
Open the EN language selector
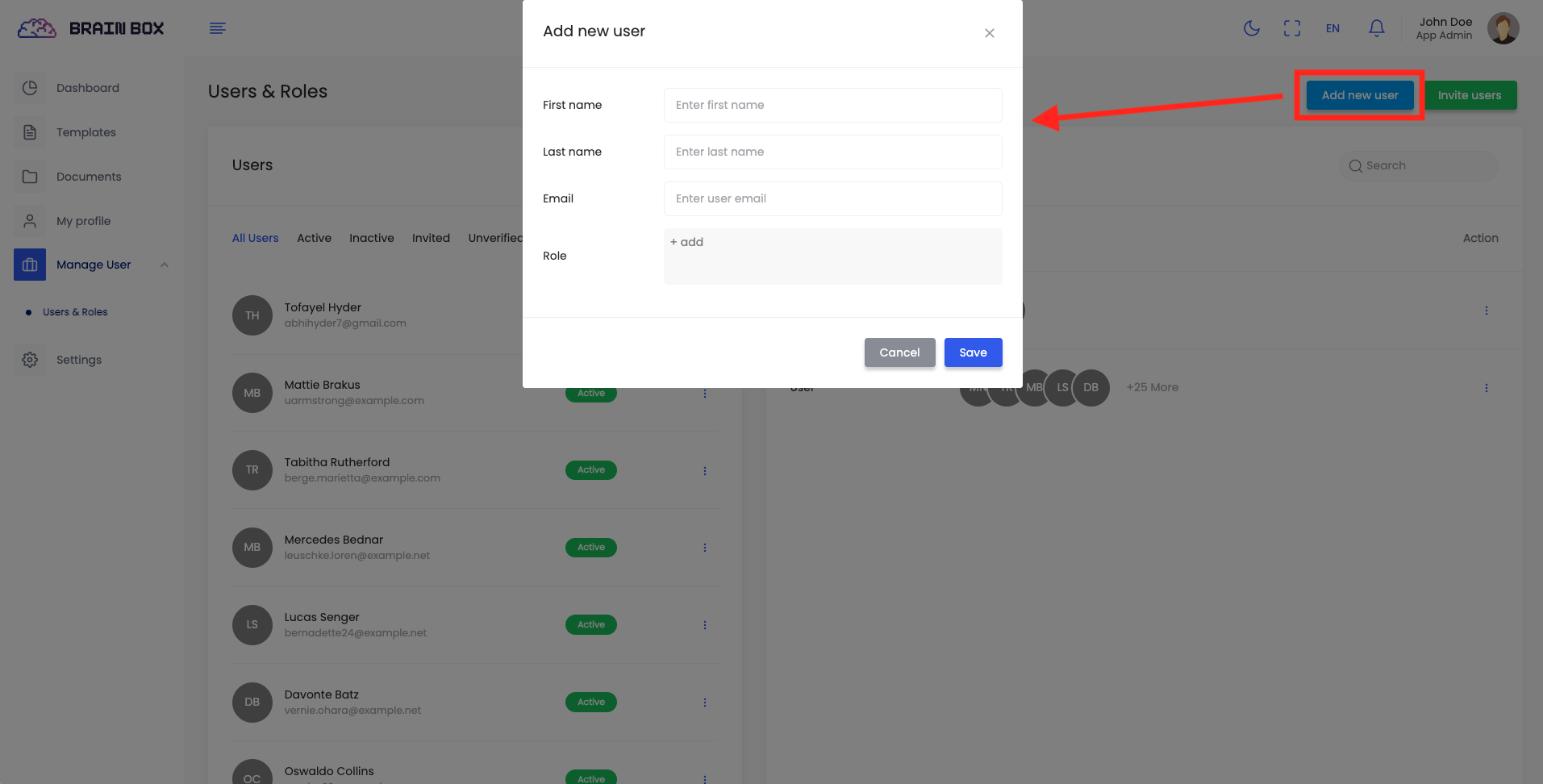1332,28
